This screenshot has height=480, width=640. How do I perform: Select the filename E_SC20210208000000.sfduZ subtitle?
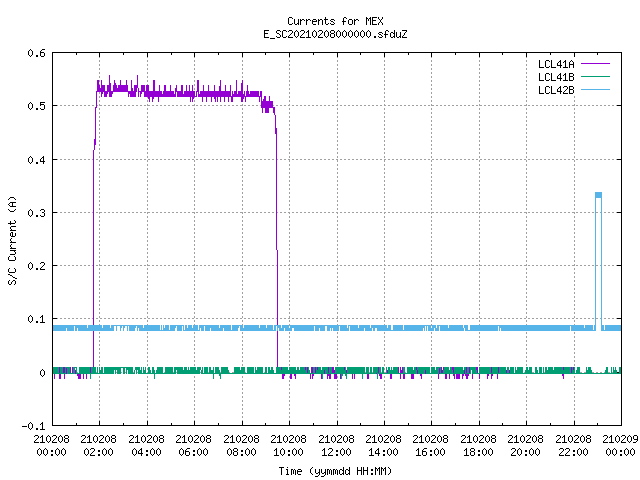(335, 34)
